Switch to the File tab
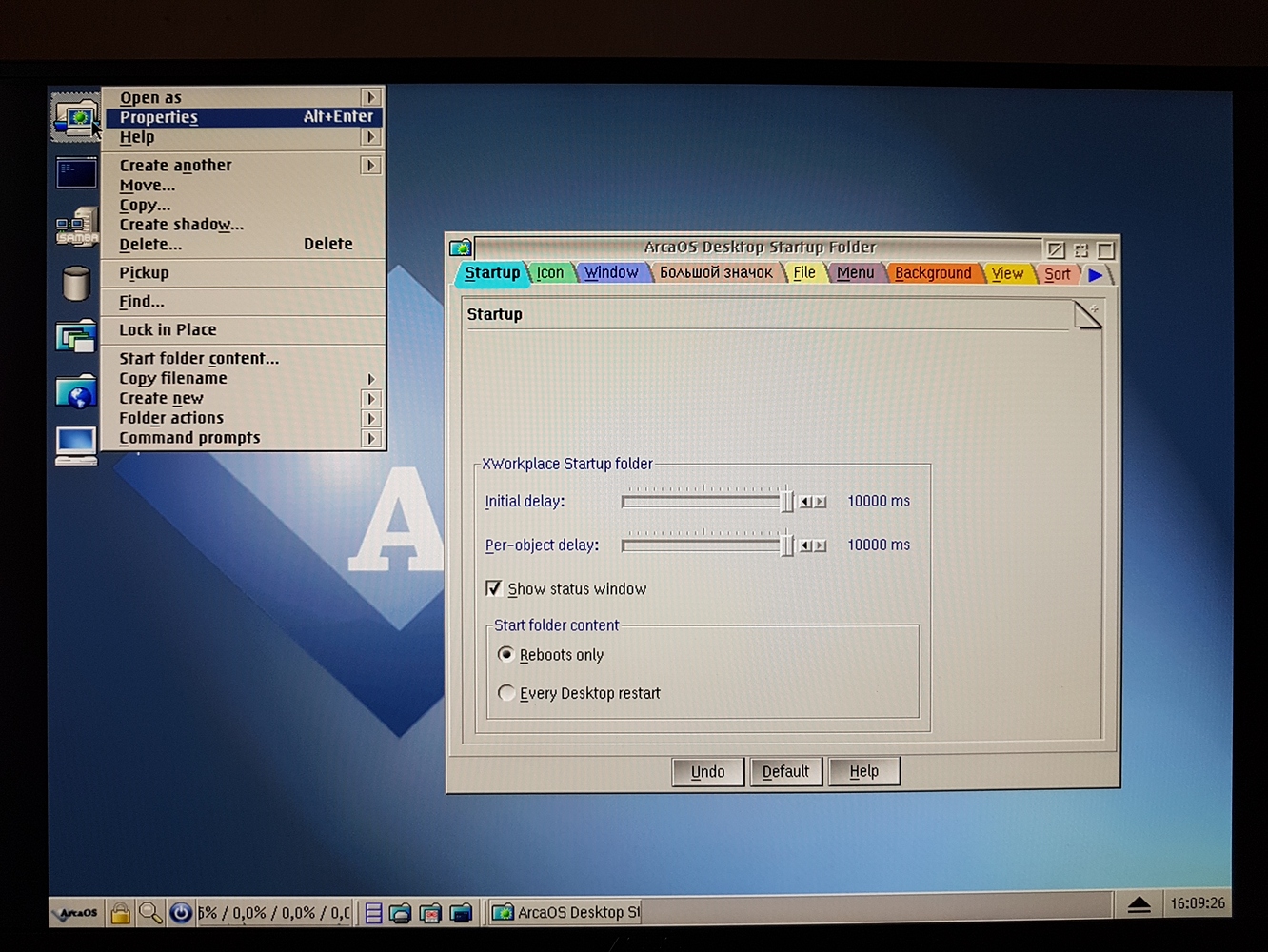 804,273
